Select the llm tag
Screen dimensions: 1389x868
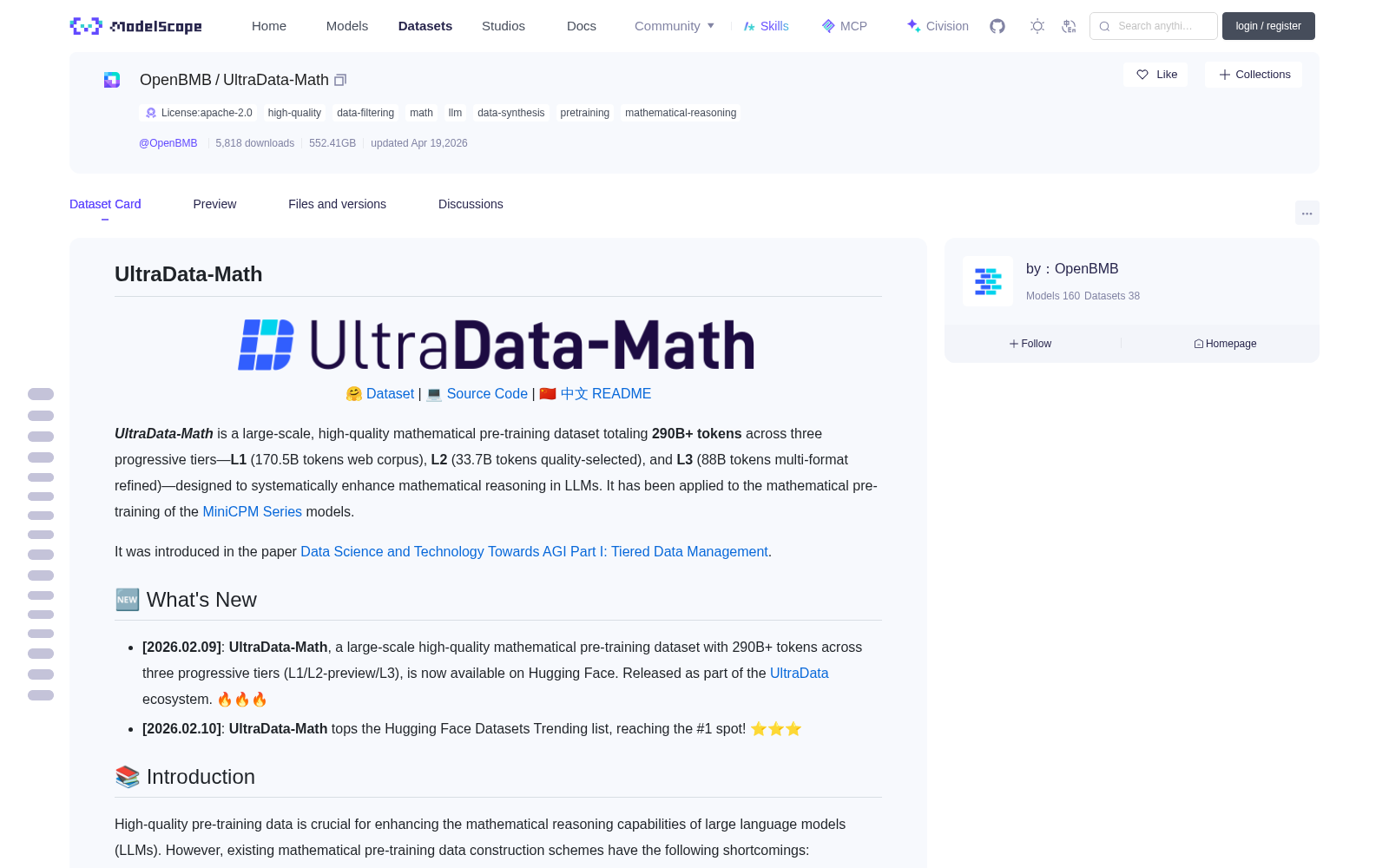pyautogui.click(x=455, y=113)
